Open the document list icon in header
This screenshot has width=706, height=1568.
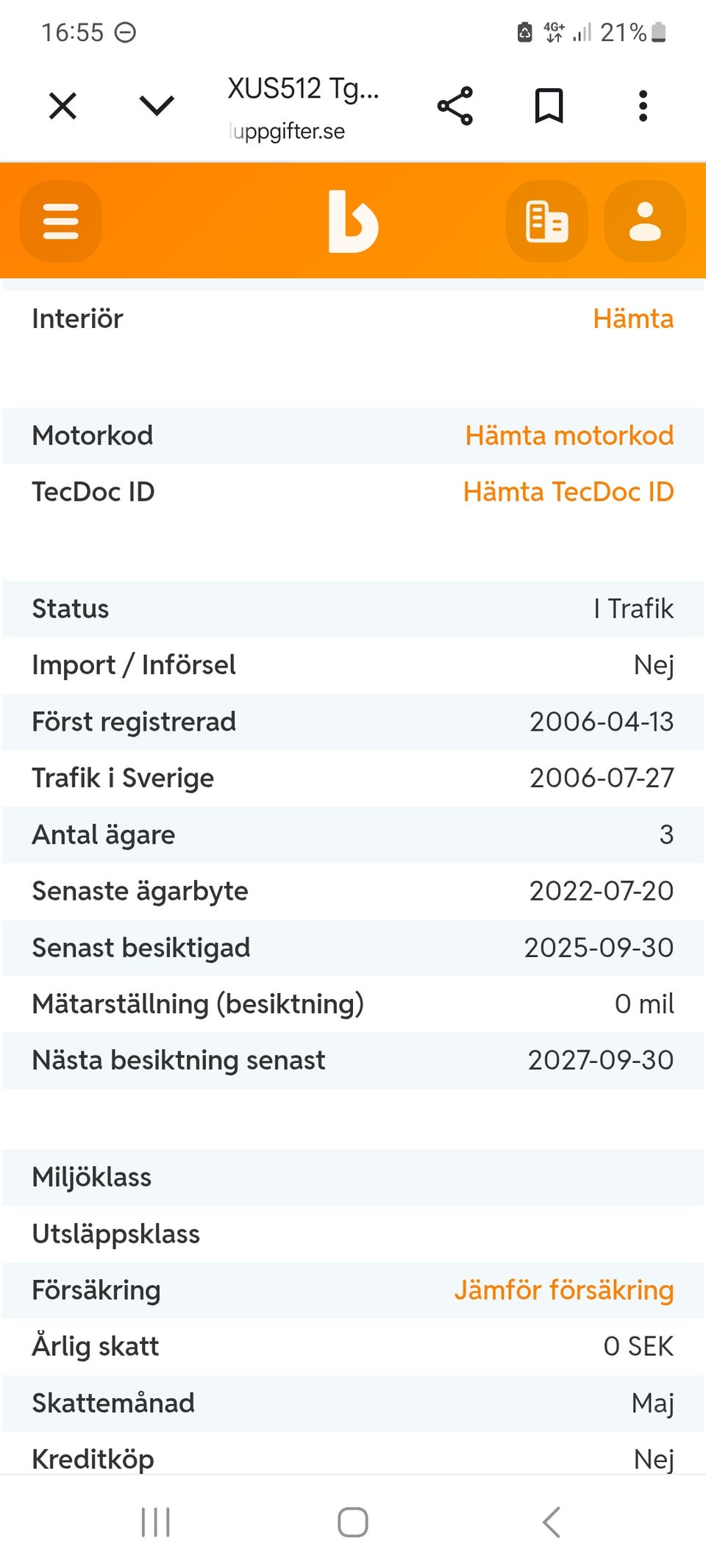click(547, 221)
